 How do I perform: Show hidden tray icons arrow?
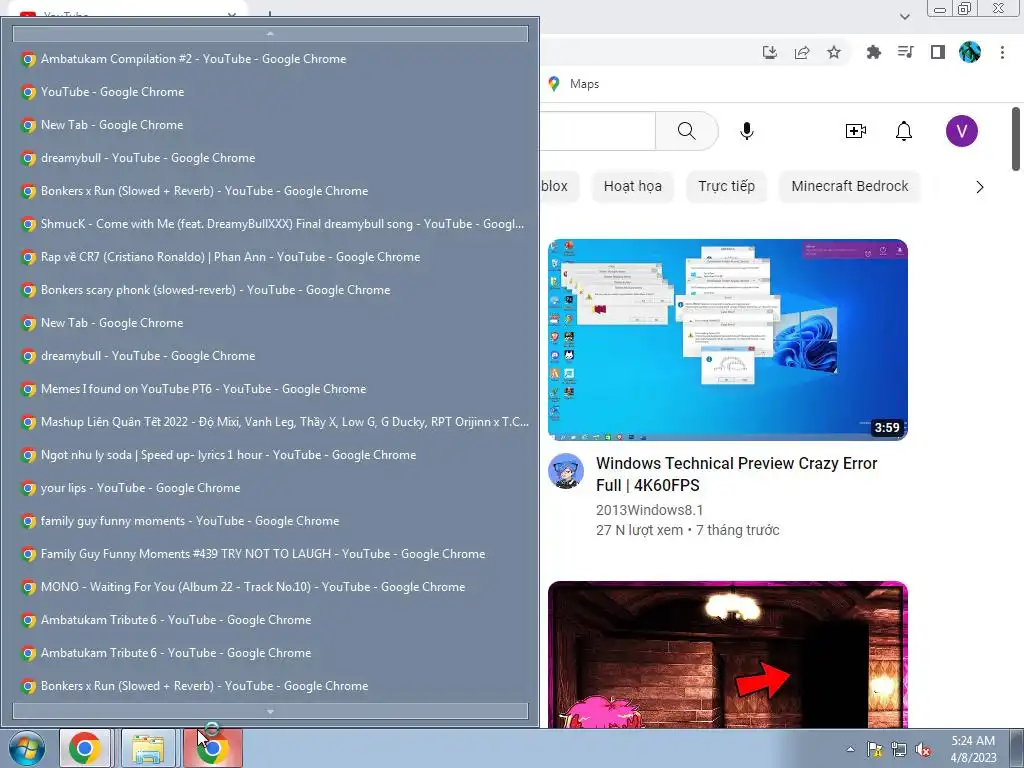click(850, 749)
